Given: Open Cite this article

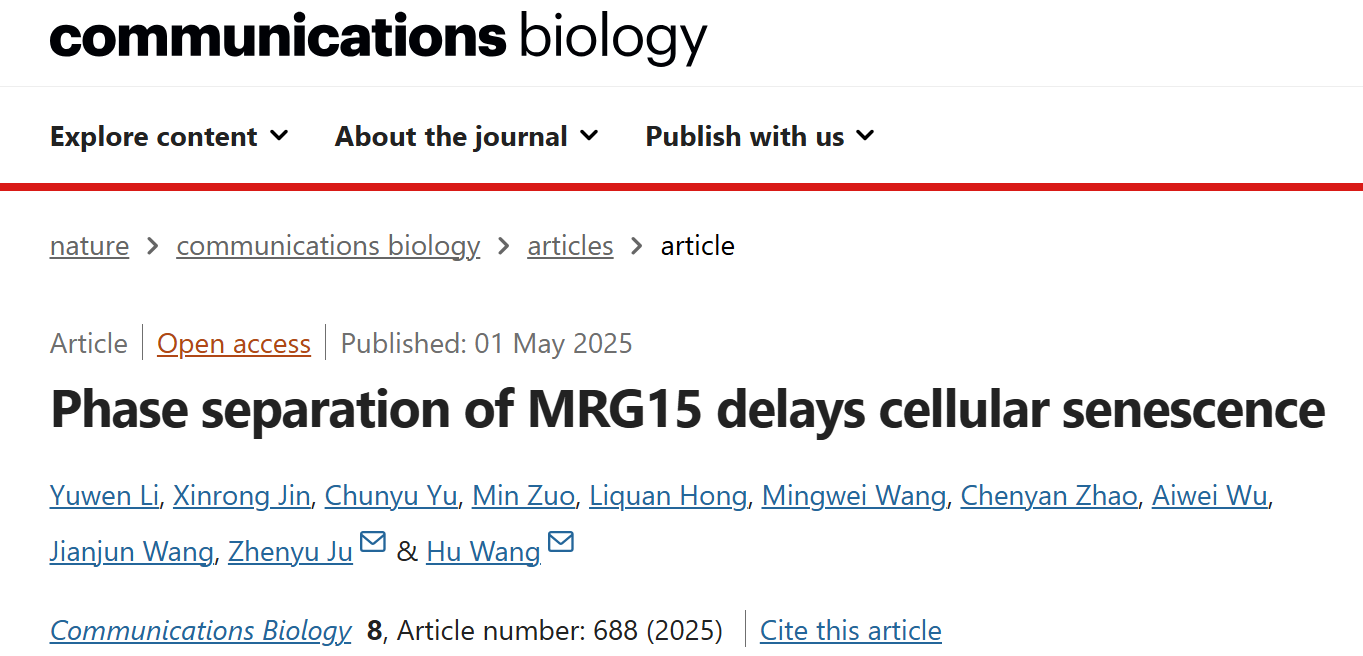Looking at the screenshot, I should pyautogui.click(x=851, y=631).
